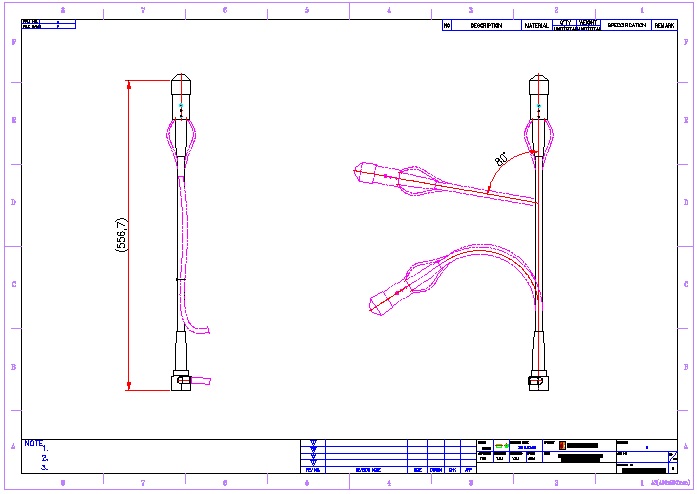Viewport: 697px width, 494px height.
Task: Select the 80° angle dimension label
Action: click(x=501, y=158)
